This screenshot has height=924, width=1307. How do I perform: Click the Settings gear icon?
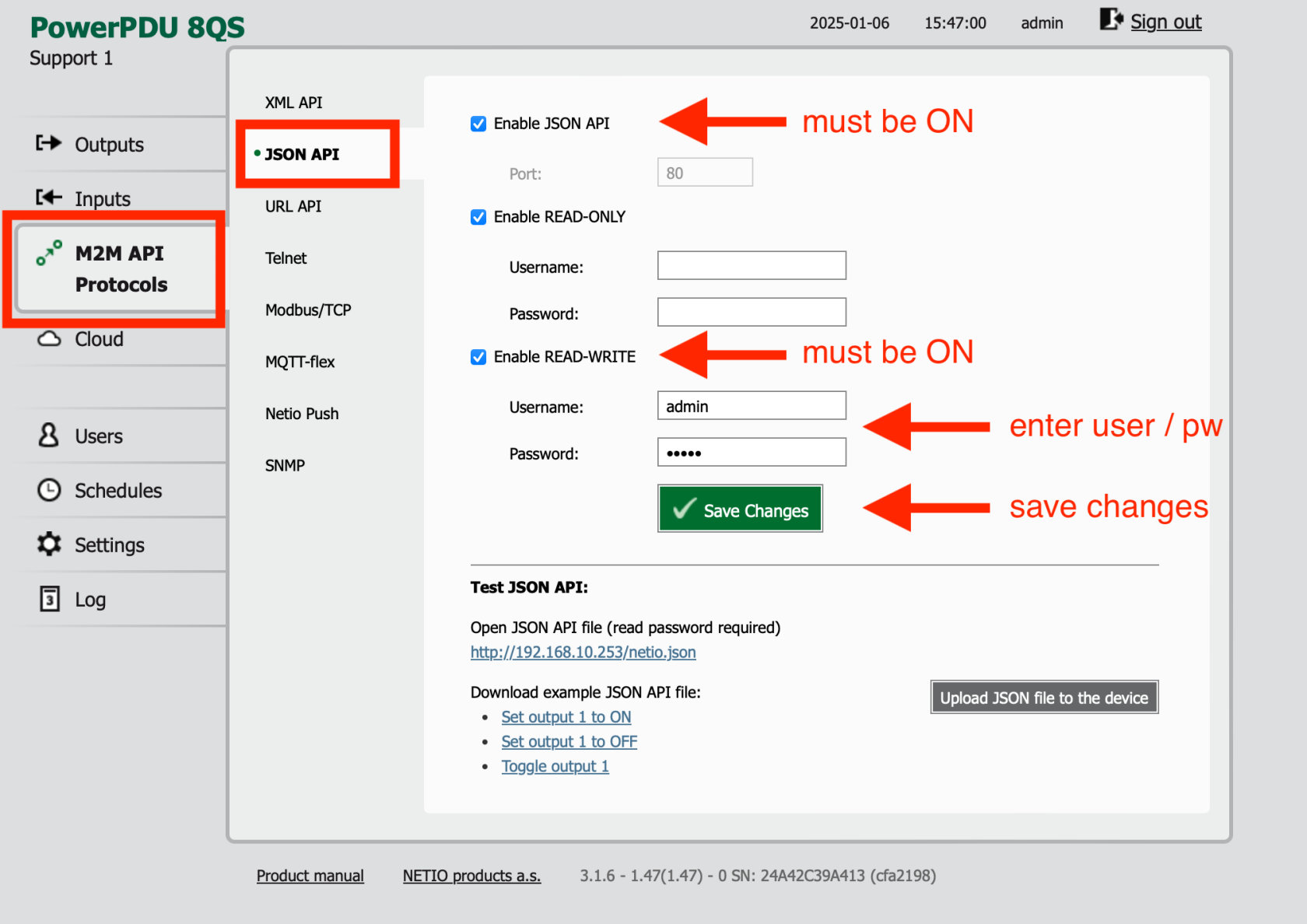tap(49, 544)
